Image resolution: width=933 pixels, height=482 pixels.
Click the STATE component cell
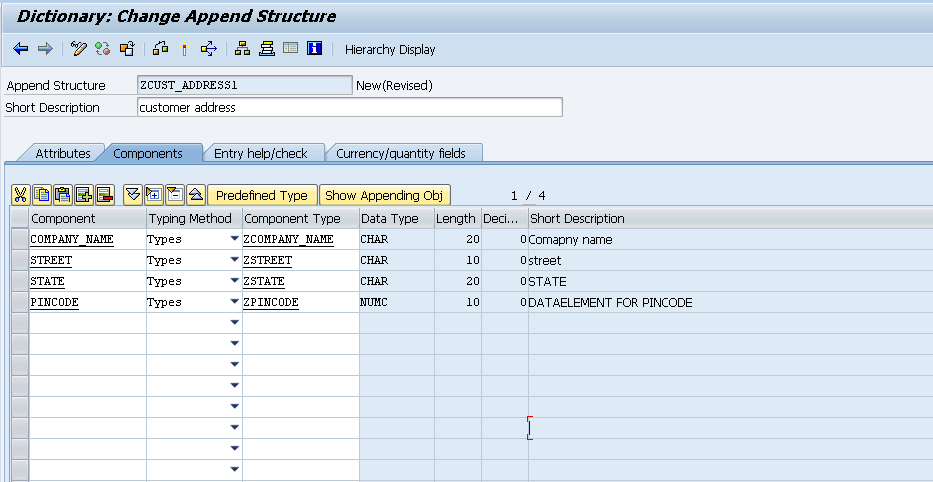(87, 281)
